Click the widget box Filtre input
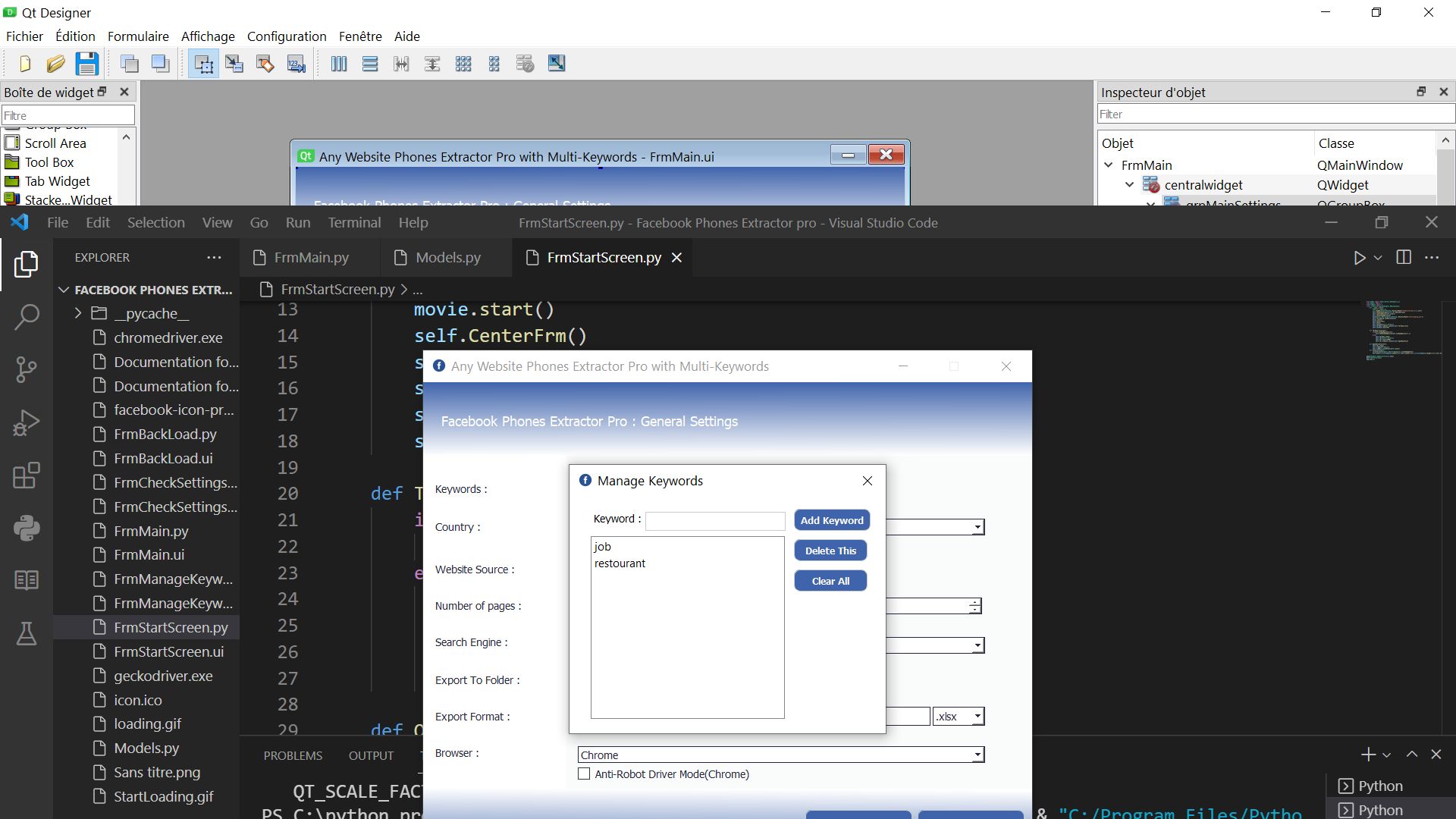The width and height of the screenshot is (1456, 819). [68, 115]
